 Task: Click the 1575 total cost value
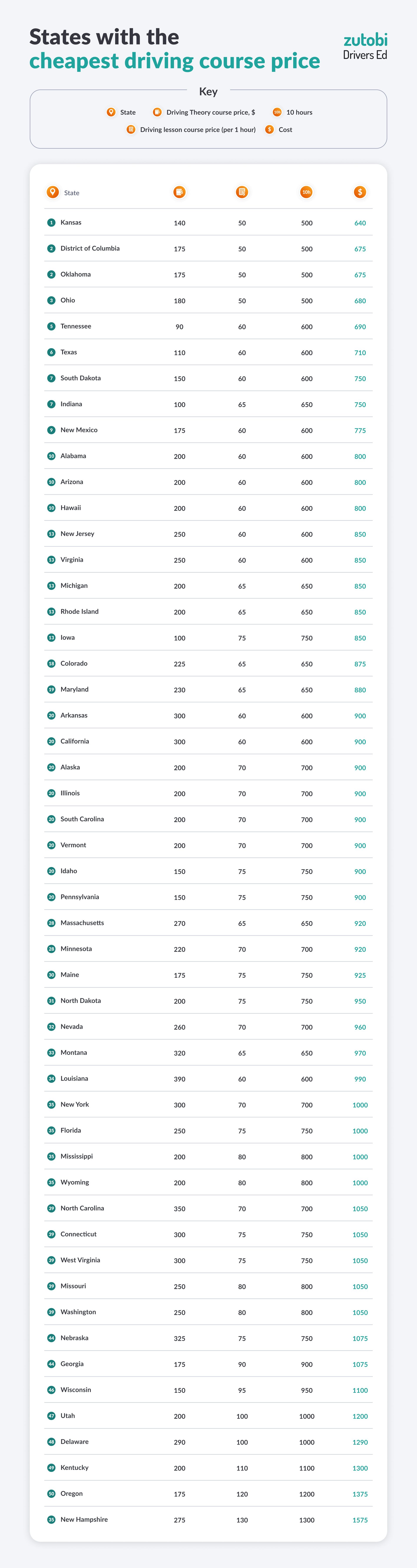(x=360, y=1520)
